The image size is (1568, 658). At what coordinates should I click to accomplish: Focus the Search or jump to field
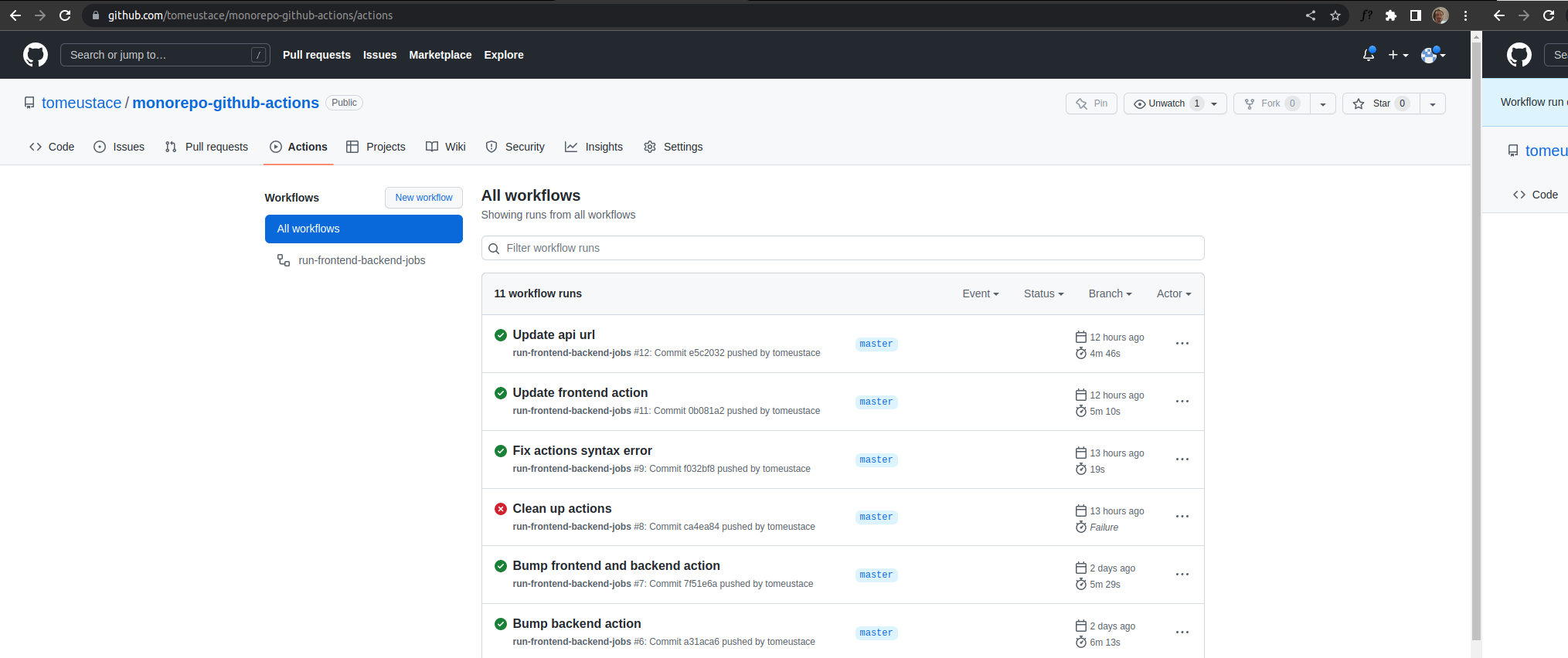click(165, 55)
